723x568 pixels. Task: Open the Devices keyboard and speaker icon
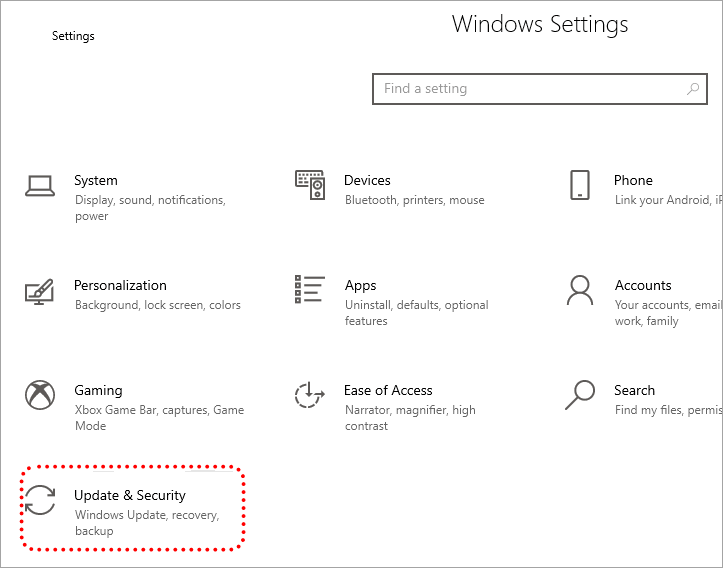310,185
